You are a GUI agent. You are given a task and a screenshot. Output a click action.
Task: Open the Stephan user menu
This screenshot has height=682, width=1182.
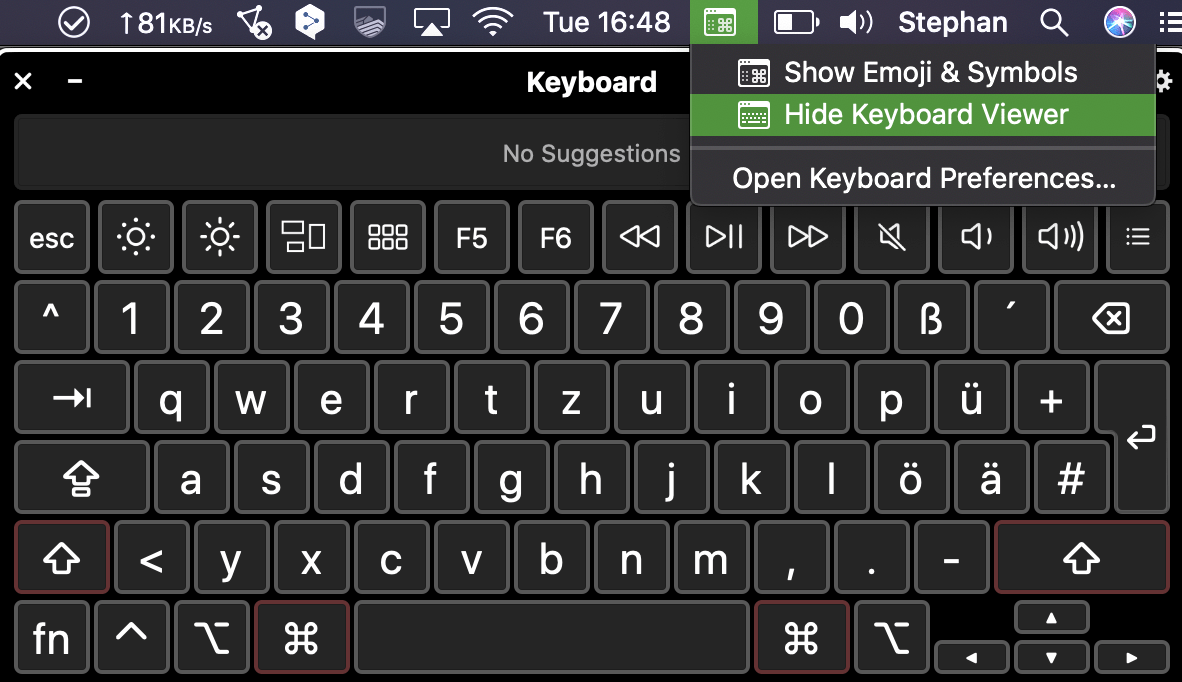pyautogui.click(x=953, y=23)
